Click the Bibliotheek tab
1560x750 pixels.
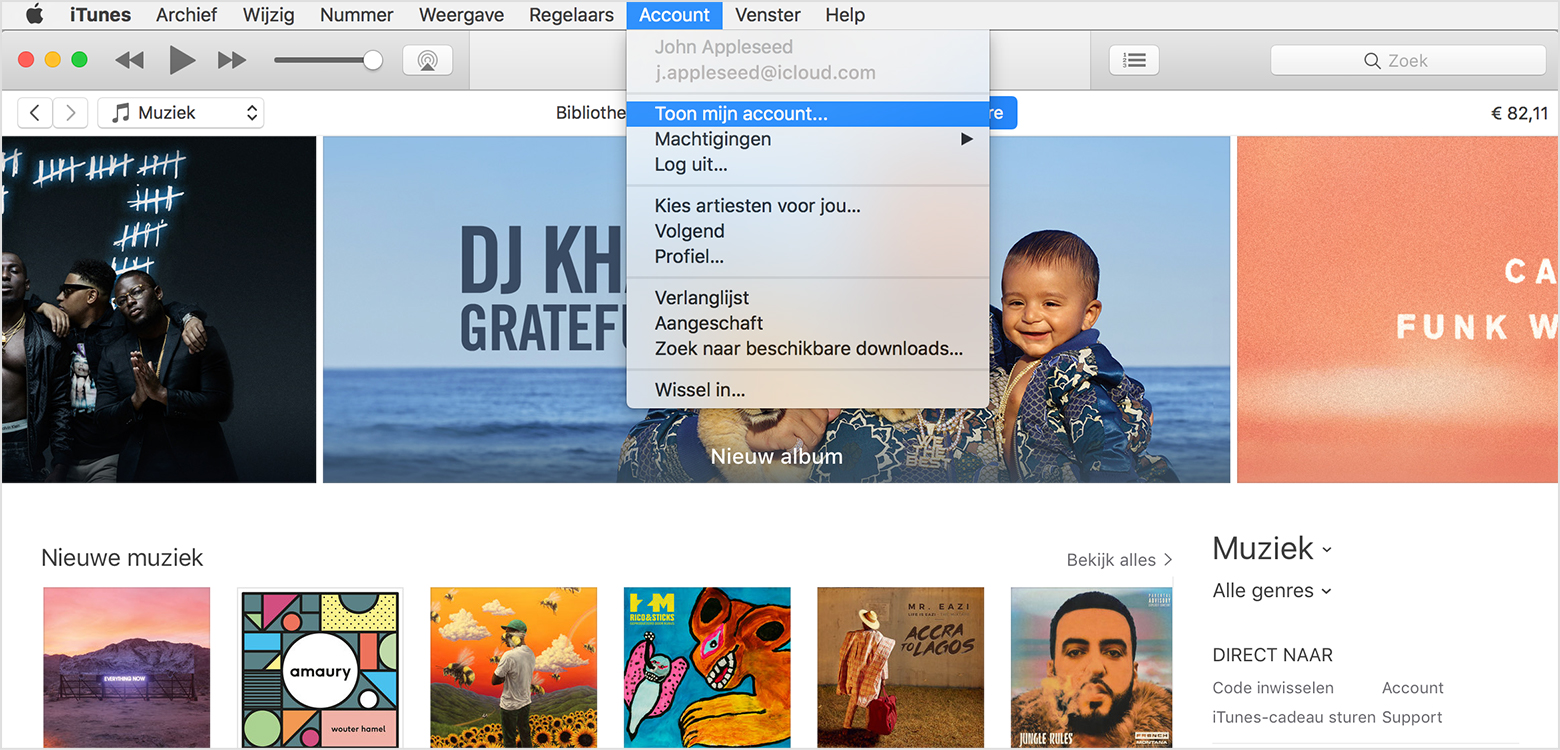coord(591,113)
